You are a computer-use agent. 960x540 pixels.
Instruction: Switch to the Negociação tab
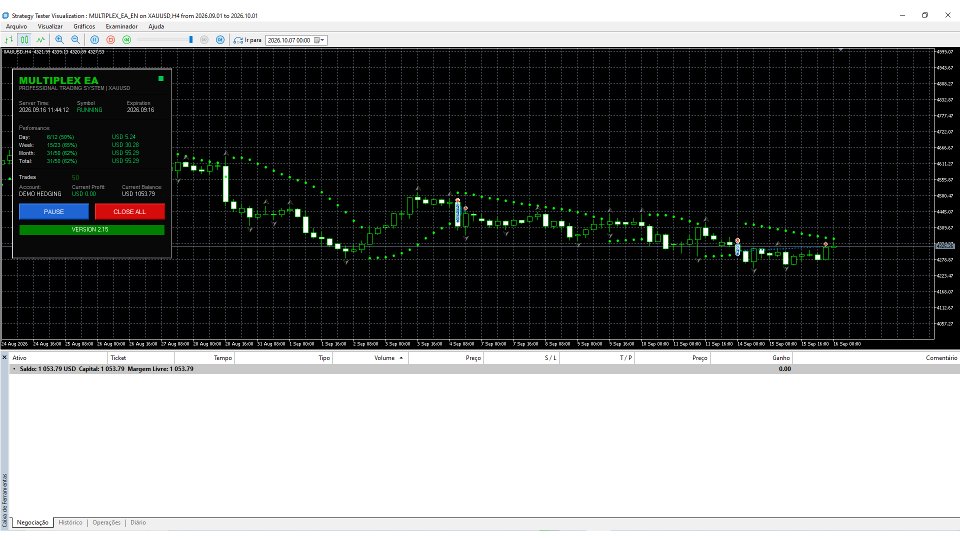click(x=32, y=522)
